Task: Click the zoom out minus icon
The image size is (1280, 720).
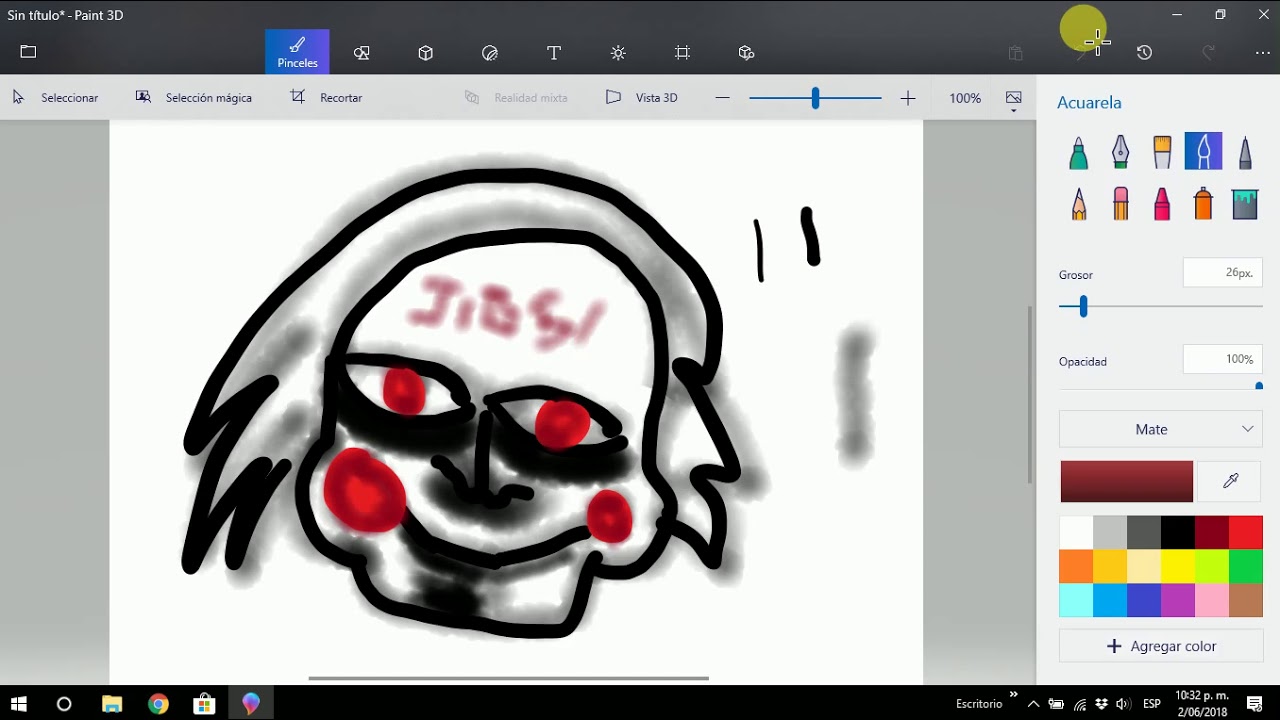Action: pos(723,98)
